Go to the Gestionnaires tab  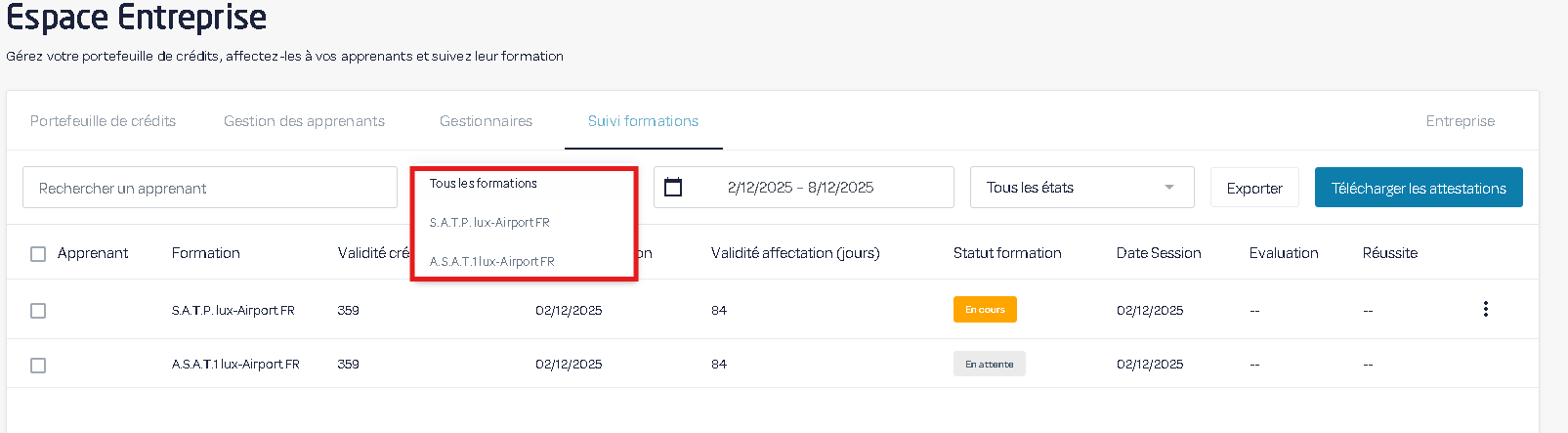[486, 121]
